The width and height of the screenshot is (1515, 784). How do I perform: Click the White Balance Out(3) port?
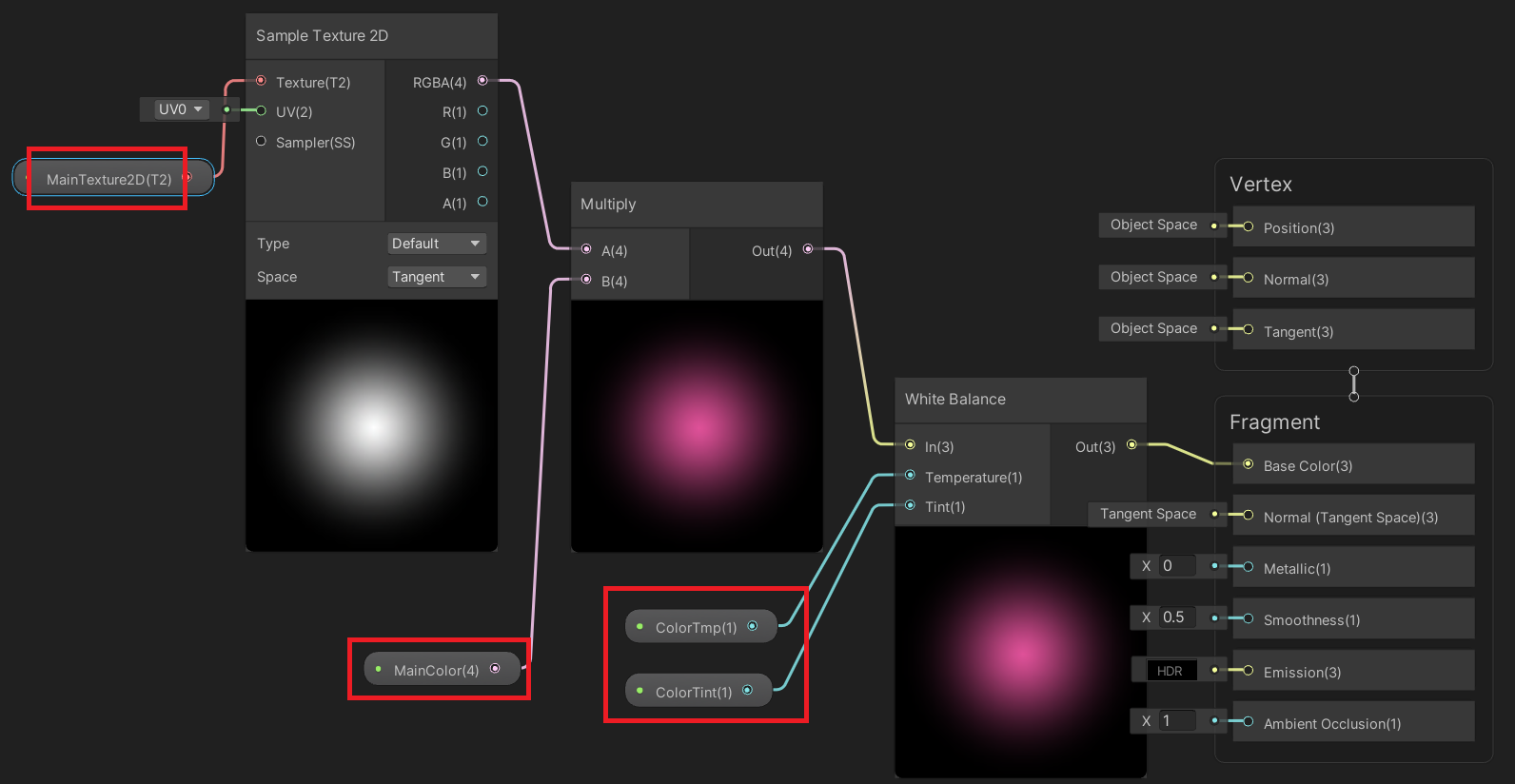coord(1131,445)
